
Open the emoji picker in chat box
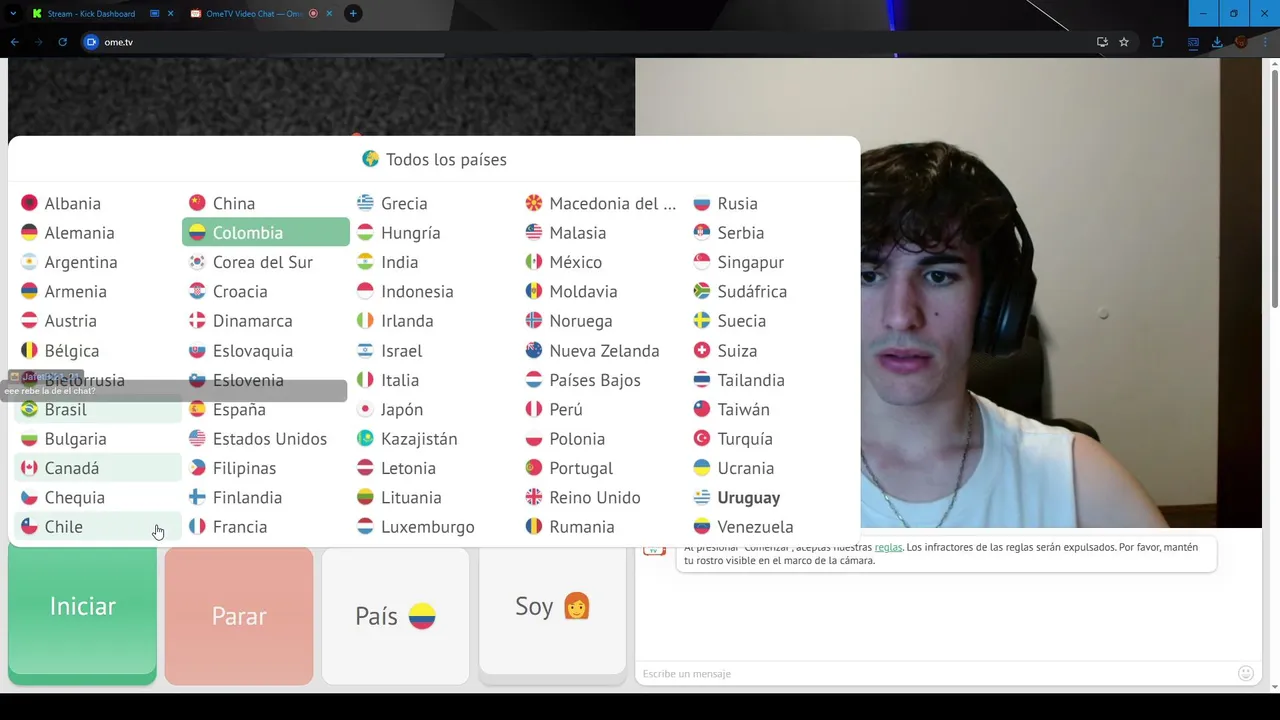(1246, 673)
